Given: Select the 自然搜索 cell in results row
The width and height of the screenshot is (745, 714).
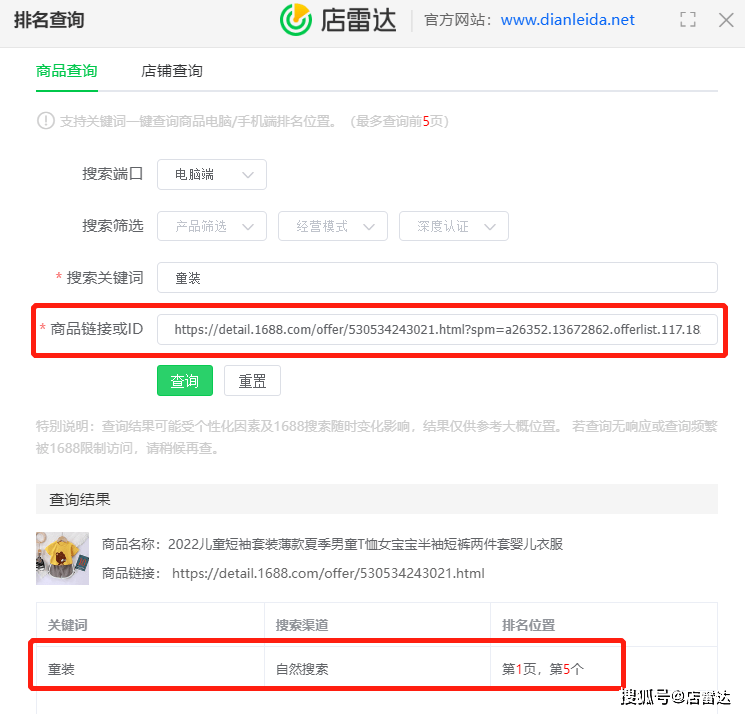Looking at the screenshot, I should coord(302,669).
